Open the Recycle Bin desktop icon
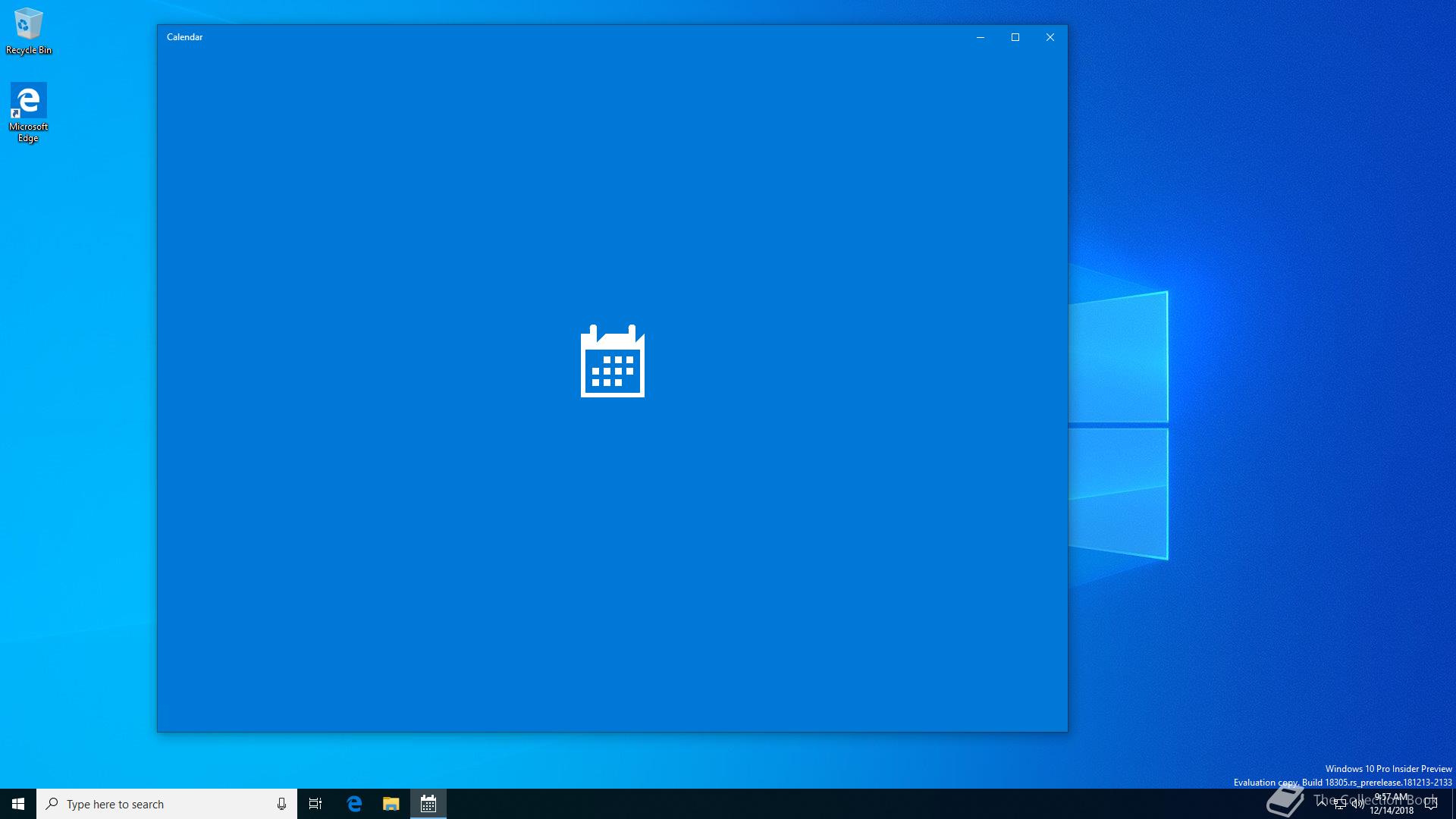The height and width of the screenshot is (819, 1456). click(28, 31)
